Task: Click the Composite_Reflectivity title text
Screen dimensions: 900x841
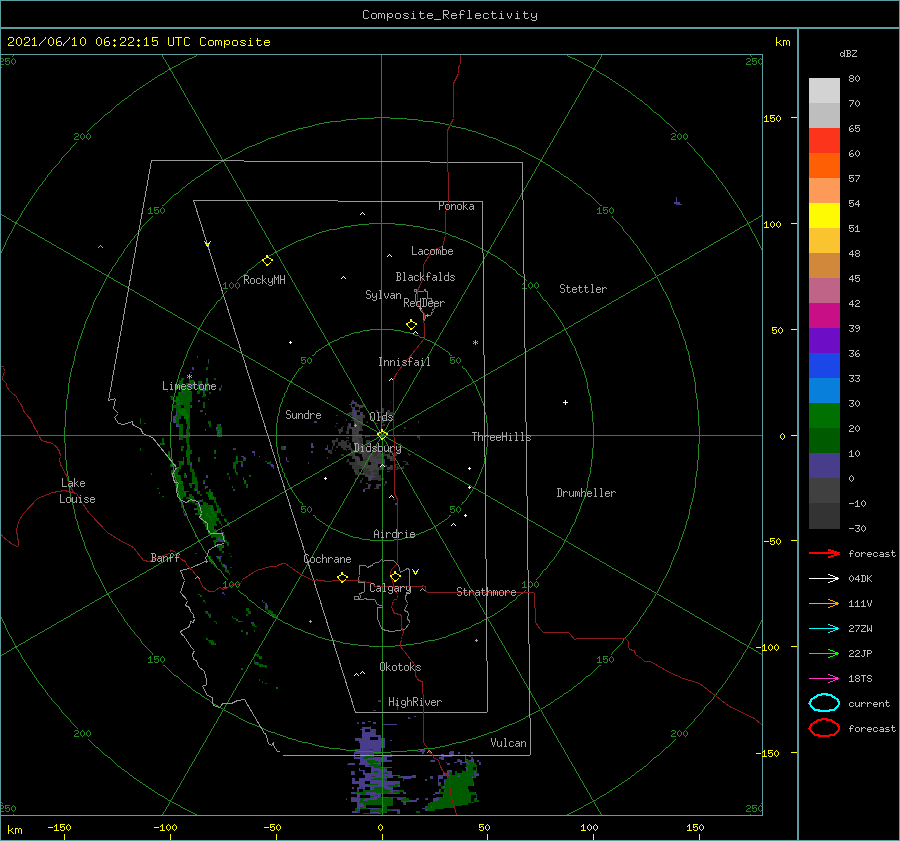Action: point(450,15)
